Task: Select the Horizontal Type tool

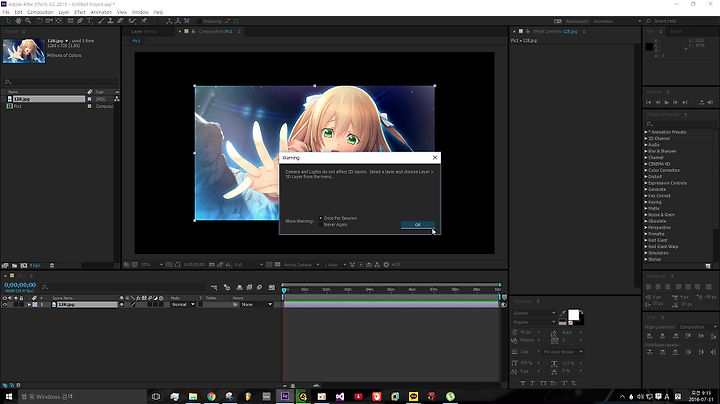Action: (x=90, y=21)
